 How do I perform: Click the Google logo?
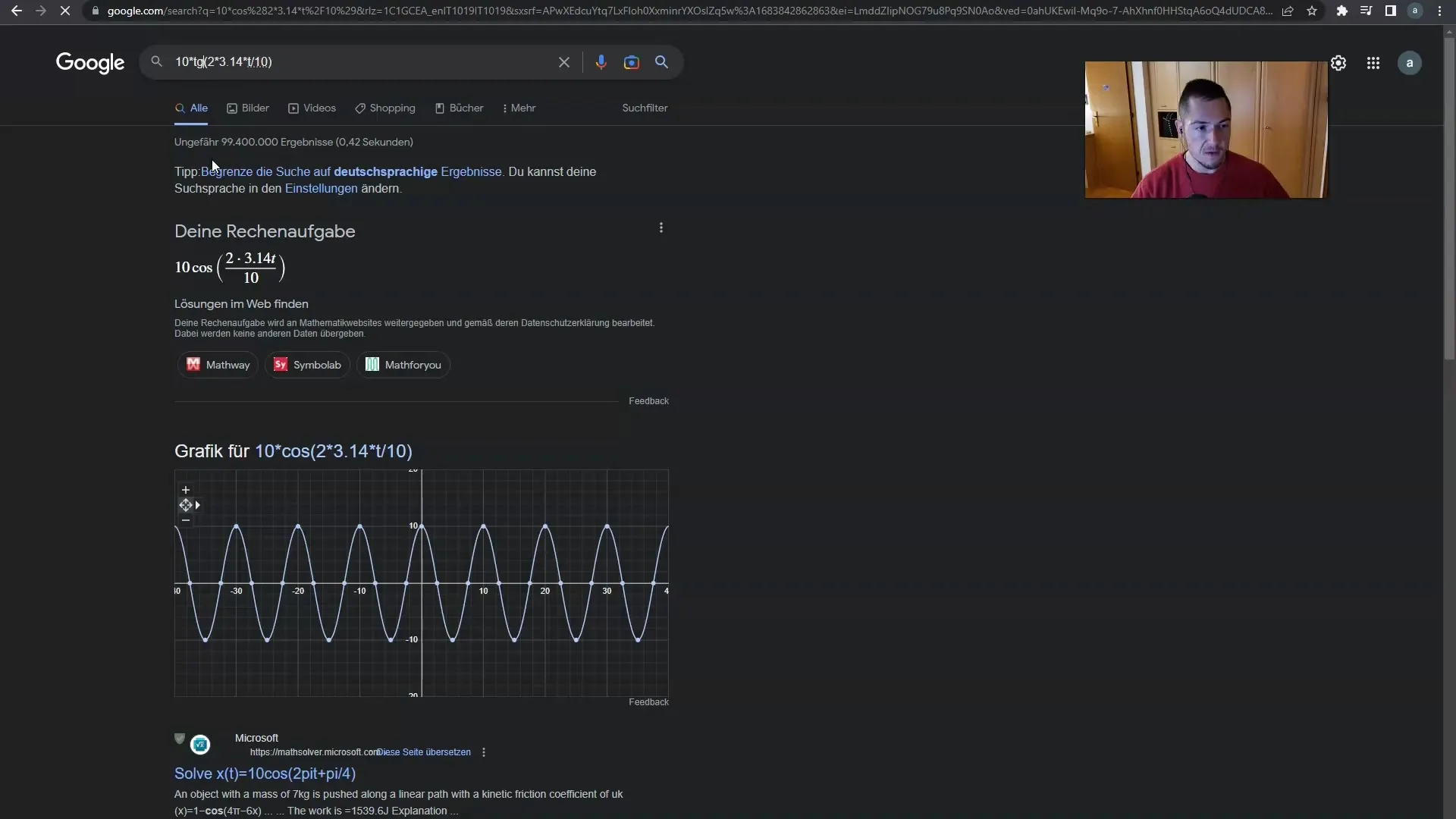(90, 62)
